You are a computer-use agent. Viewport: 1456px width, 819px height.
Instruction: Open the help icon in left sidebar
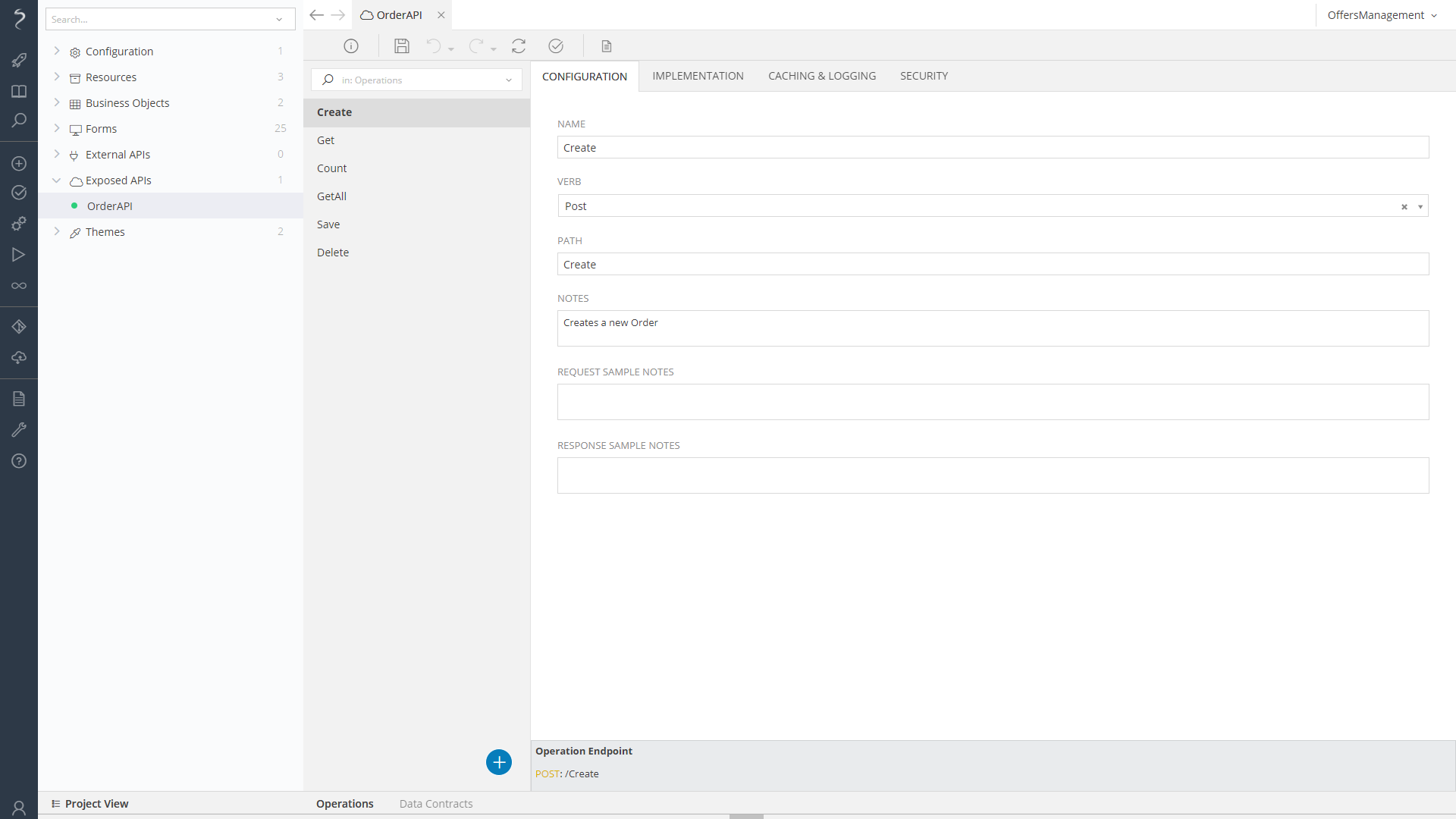click(19, 461)
